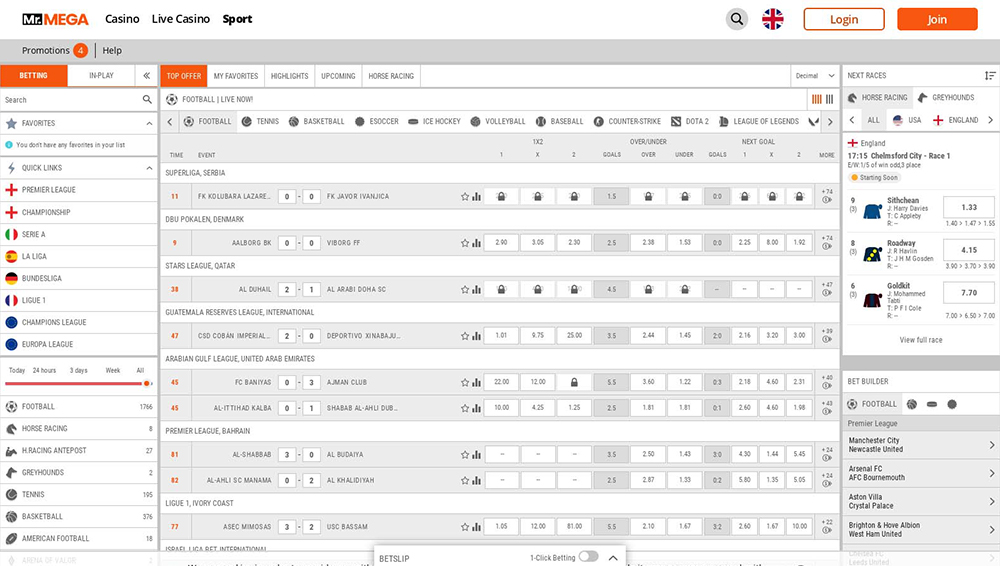The image size is (1000, 566).
Task: Open the Decimal odds format dropdown
Action: pyautogui.click(x=815, y=76)
